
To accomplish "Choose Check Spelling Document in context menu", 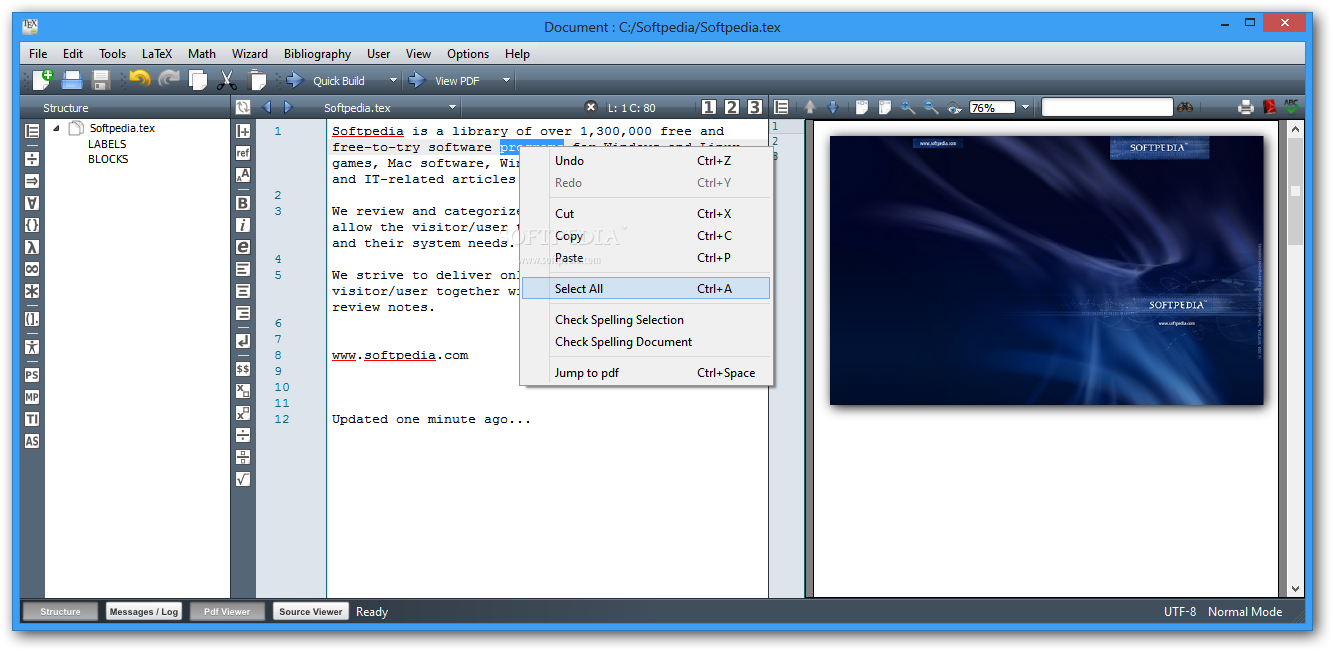I will click(645, 341).
